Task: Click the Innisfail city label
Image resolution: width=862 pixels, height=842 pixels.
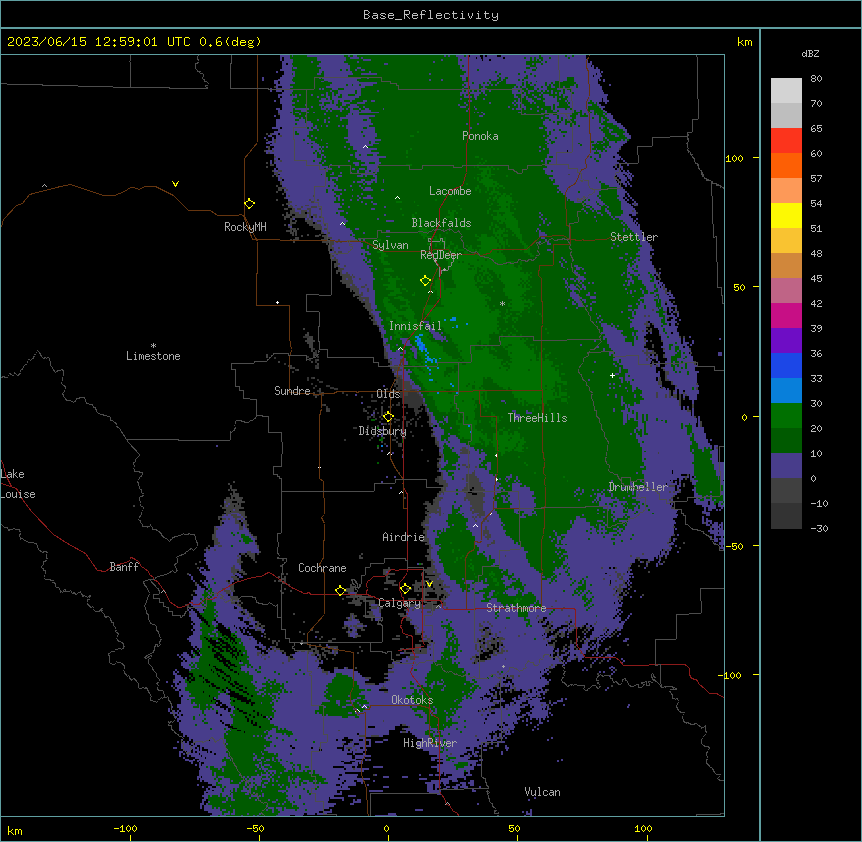Action: [x=415, y=326]
